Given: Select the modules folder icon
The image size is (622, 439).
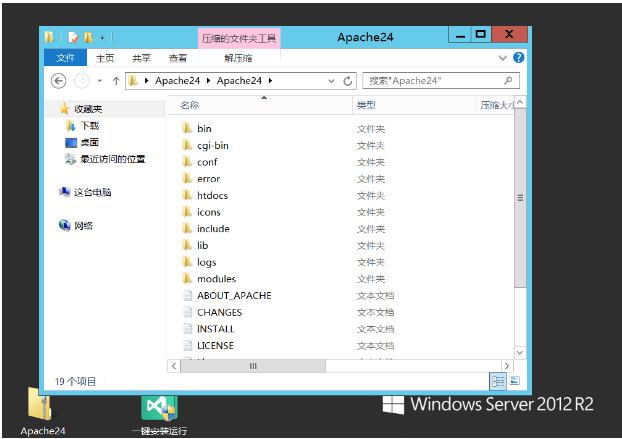Looking at the screenshot, I should coord(187,278).
